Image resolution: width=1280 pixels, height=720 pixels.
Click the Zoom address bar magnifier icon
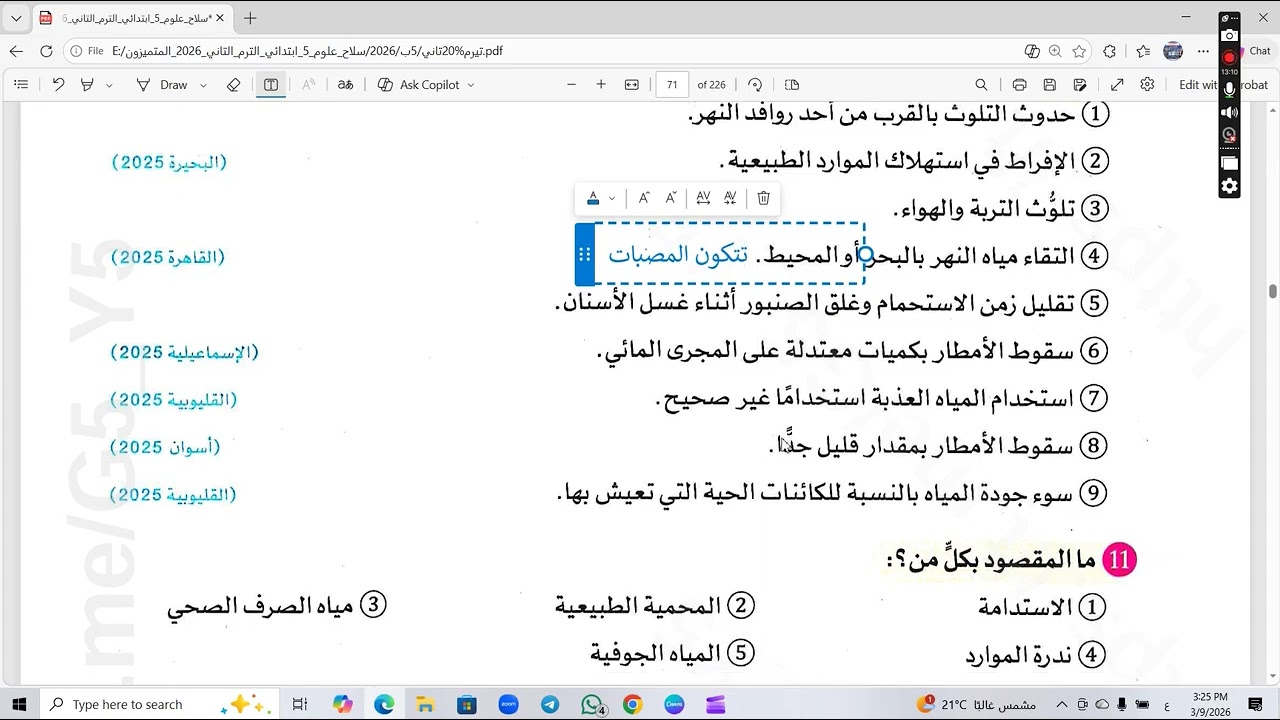point(1055,51)
